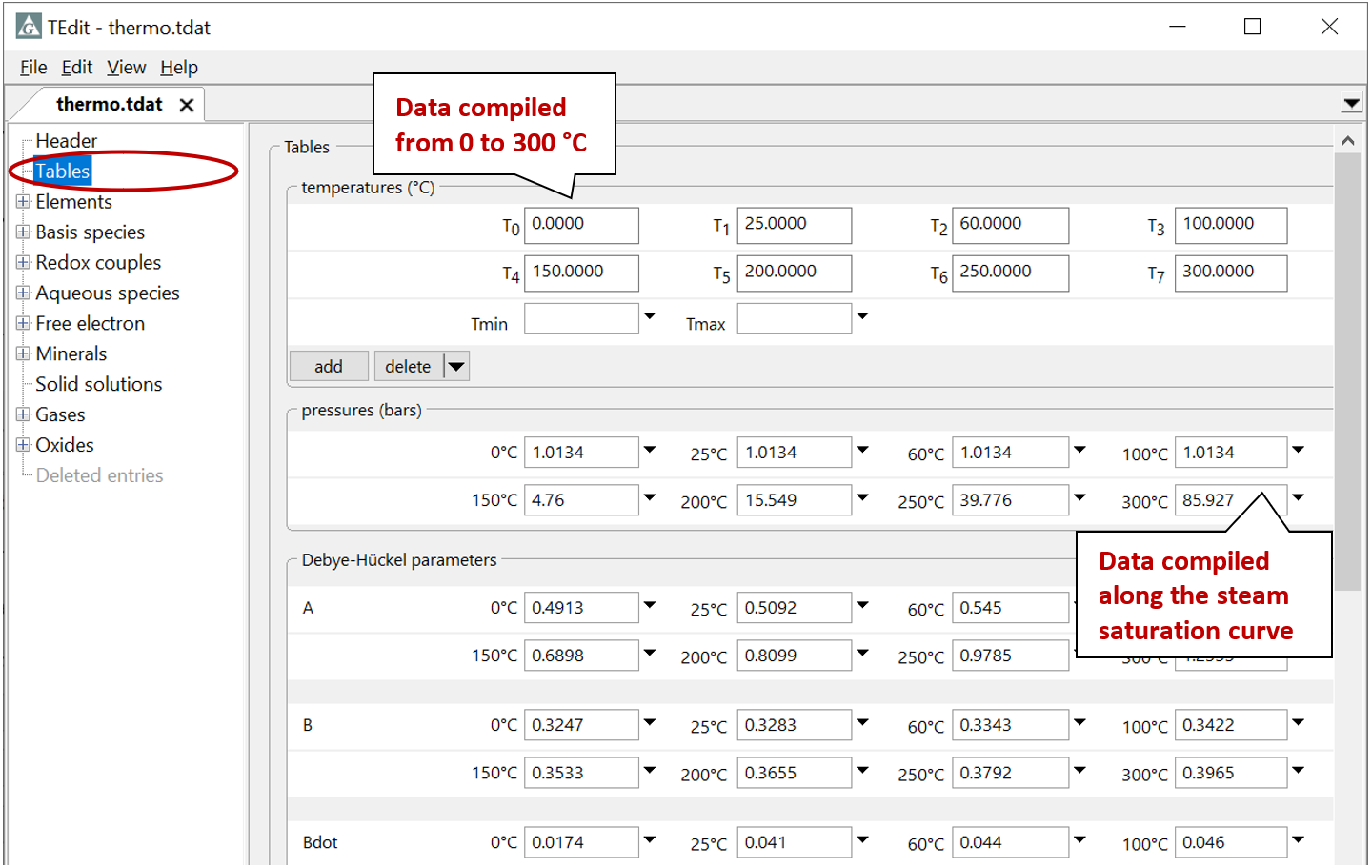Screen dimensions: 1372x868
Task: Click the T3 temperature field 100.0000
Action: pos(1231,225)
